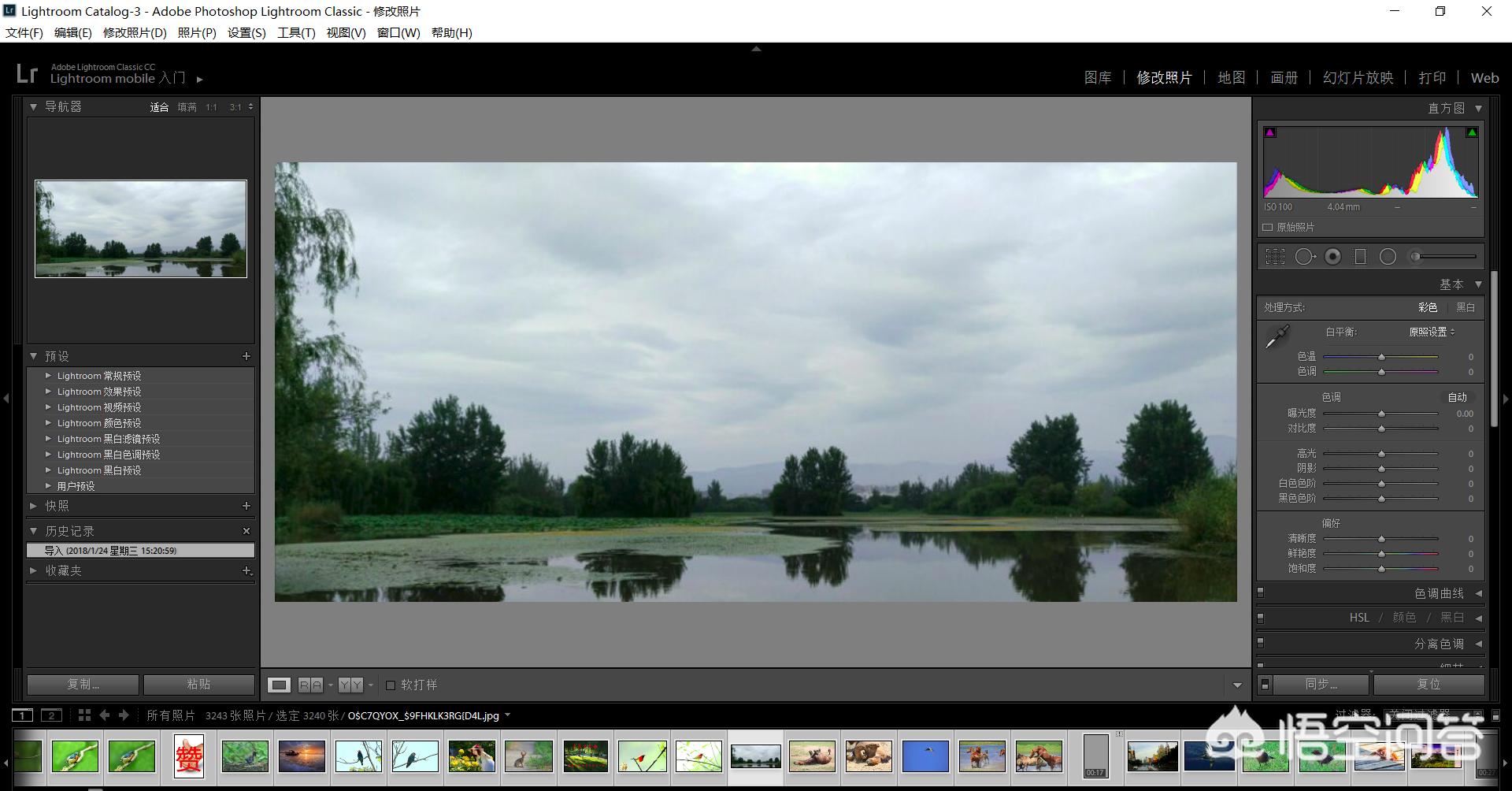Clear the history with the X icon
Screen dimensions: 1512x791
point(246,531)
